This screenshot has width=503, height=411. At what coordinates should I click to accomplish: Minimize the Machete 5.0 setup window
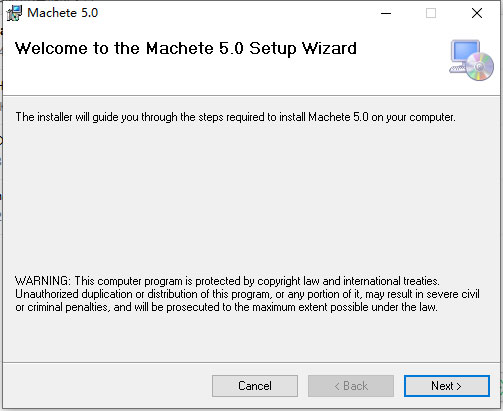point(386,13)
